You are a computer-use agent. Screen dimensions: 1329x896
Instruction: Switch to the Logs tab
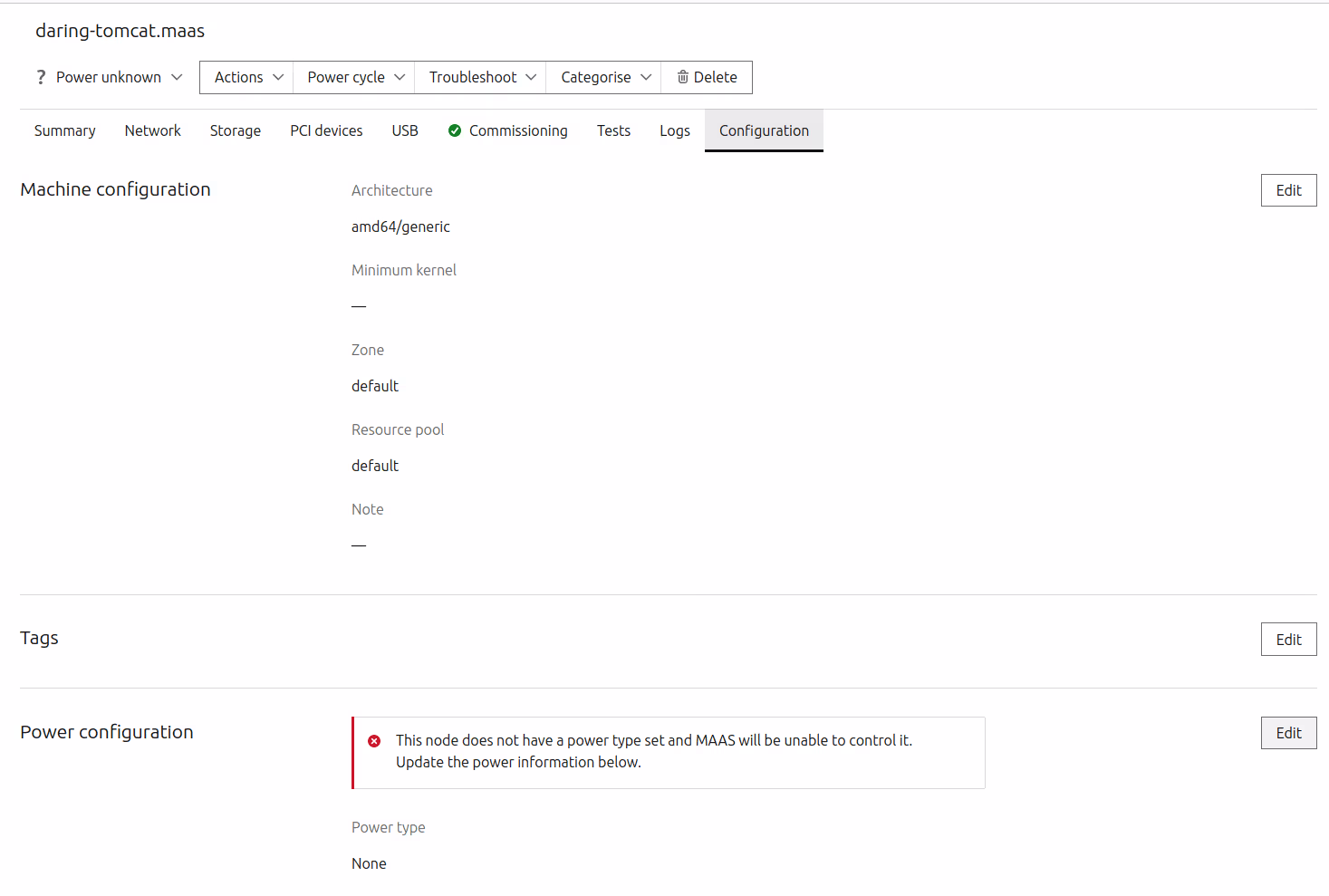point(675,130)
